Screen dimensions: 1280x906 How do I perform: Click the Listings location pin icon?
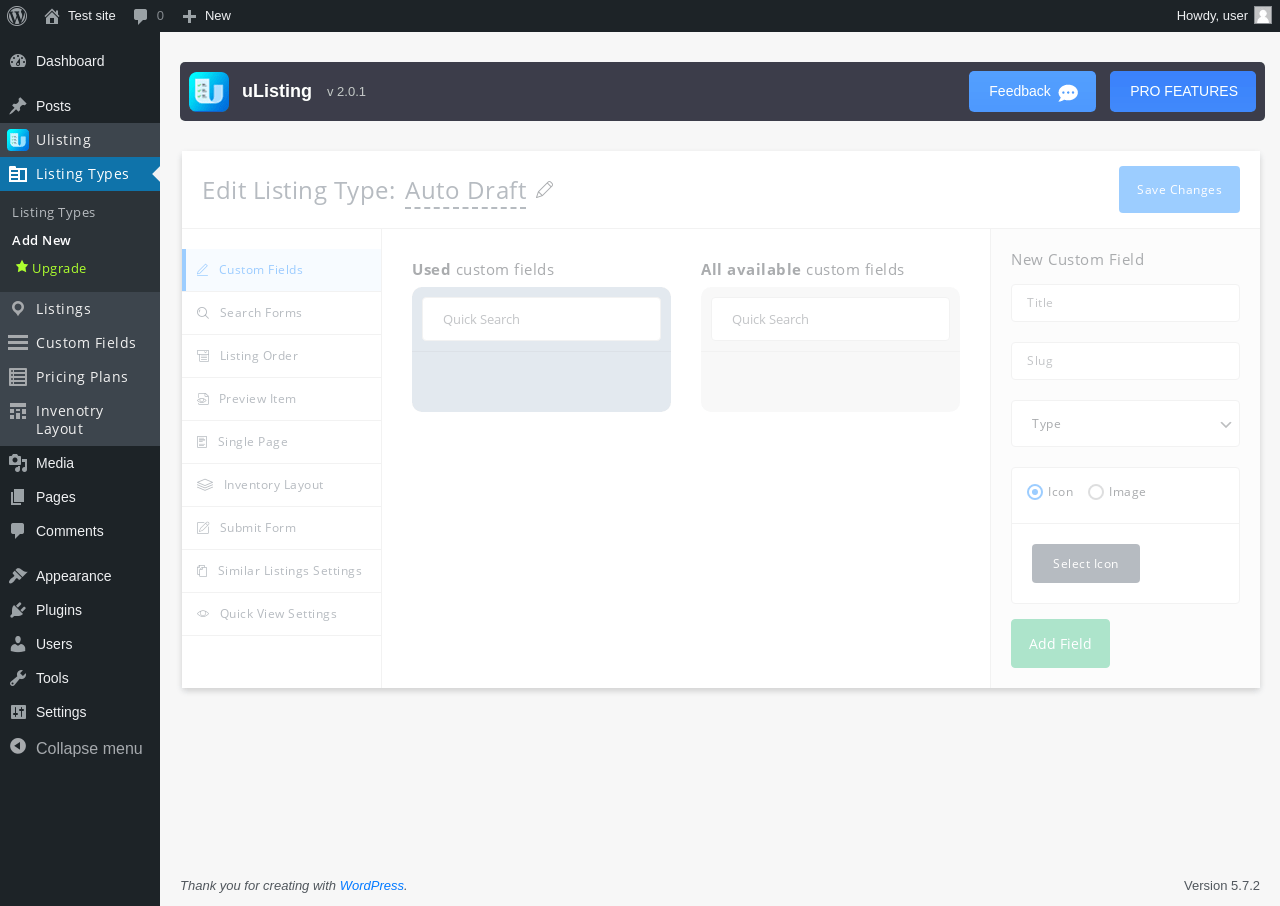point(18,309)
